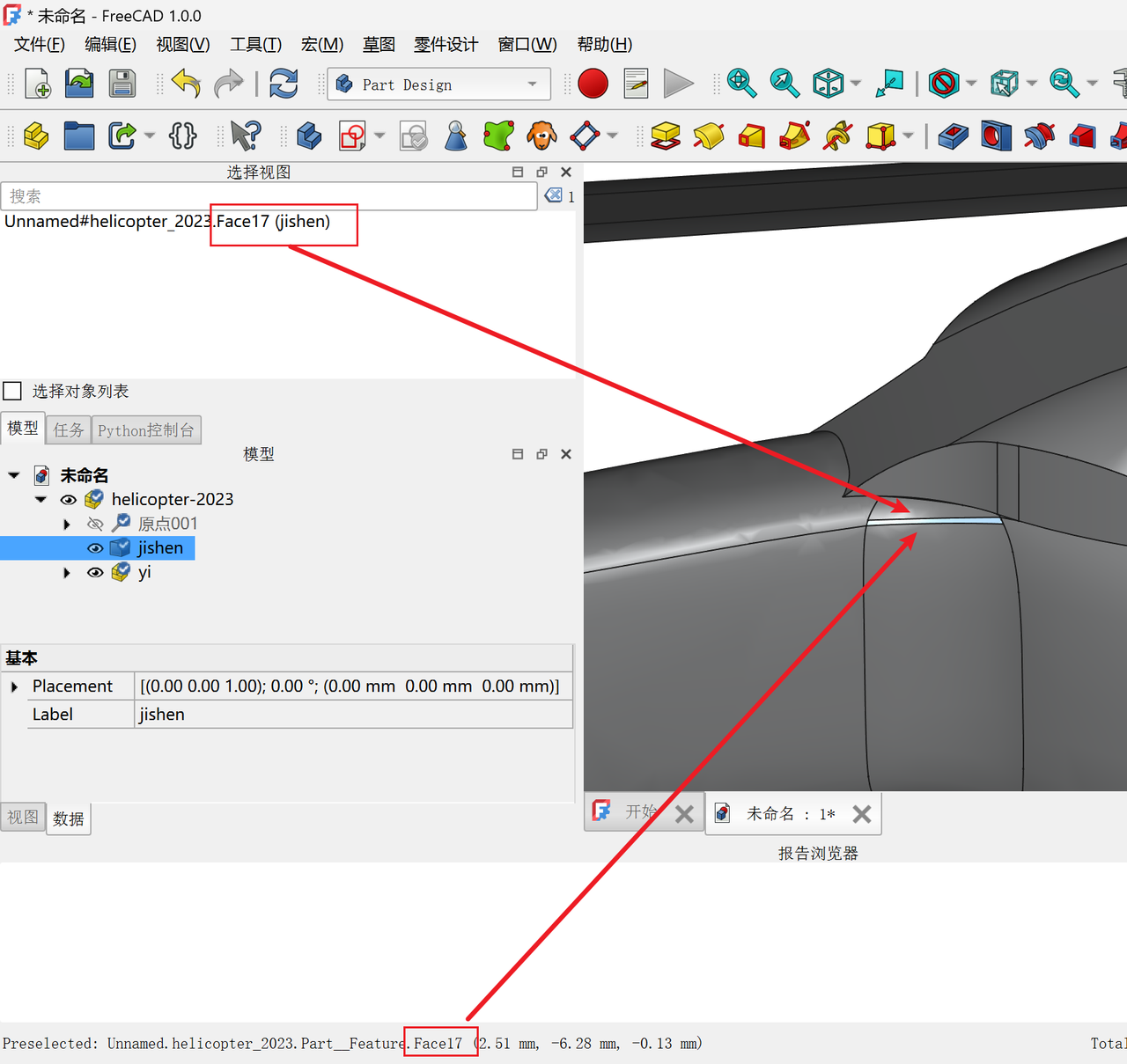Open the 草图 menu
This screenshot has height=1064, width=1127.
379,45
